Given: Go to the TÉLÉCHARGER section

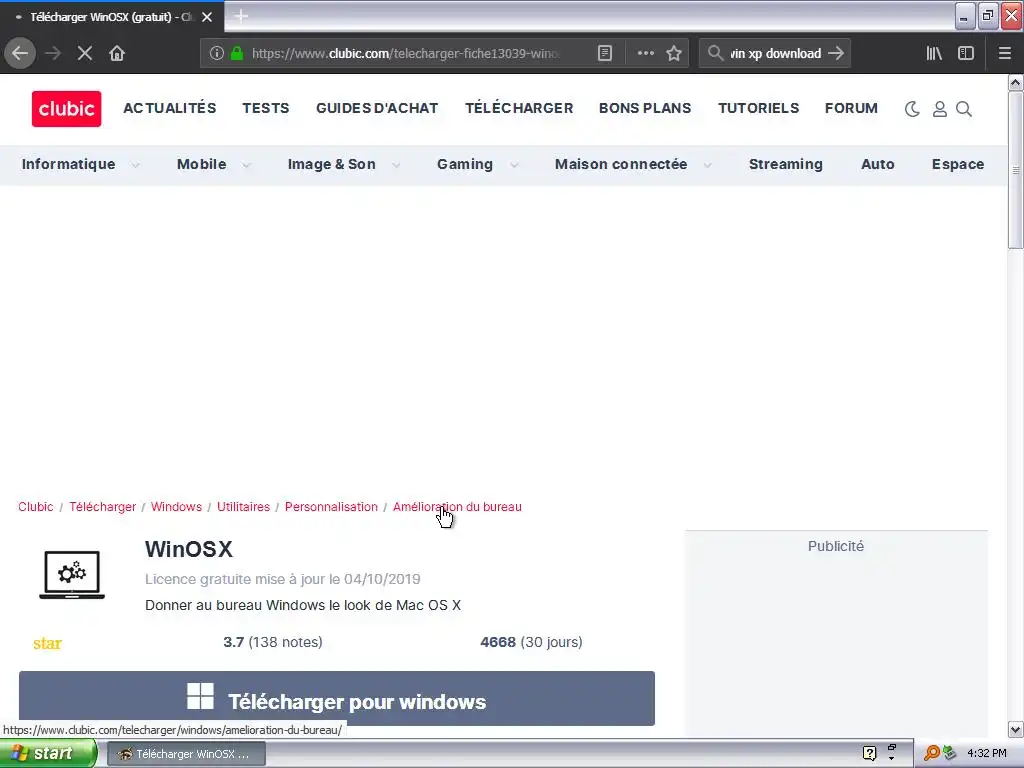Looking at the screenshot, I should pos(519,108).
